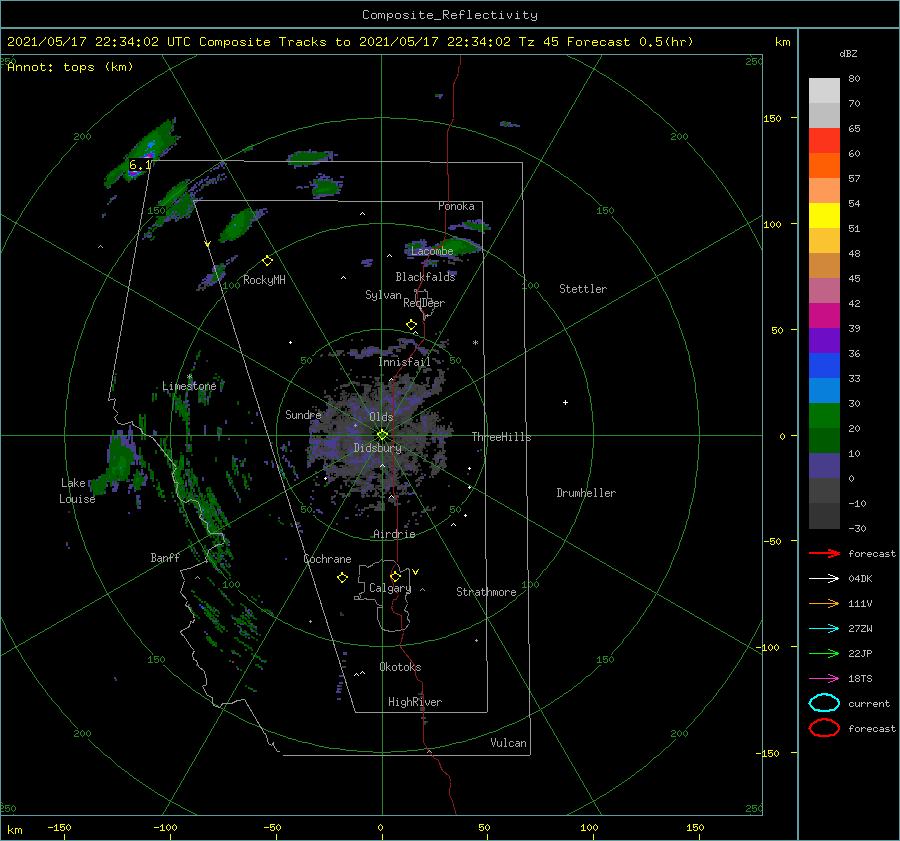Click the Strathmore label
The height and width of the screenshot is (841, 900).
point(486,592)
